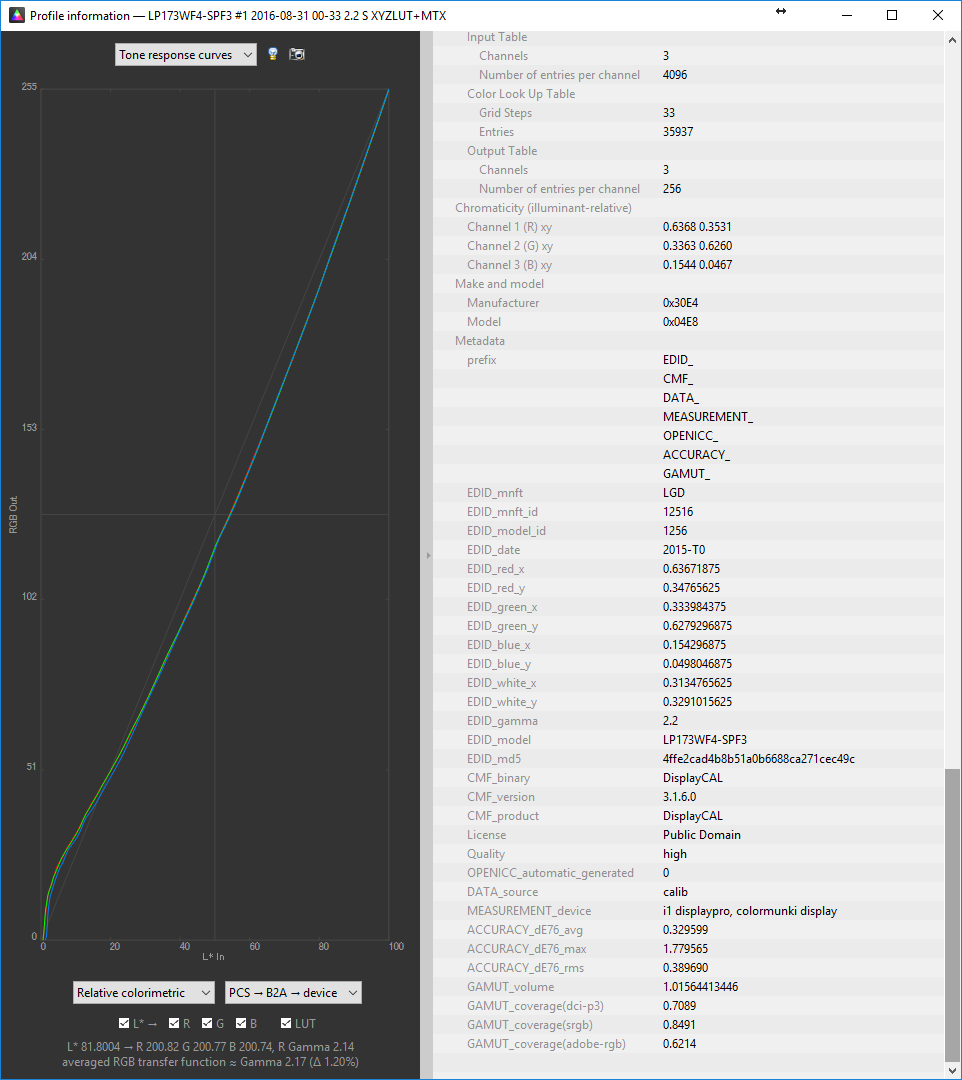Select the EDID_gamma row
Viewport: 962px width, 1080px height.
tap(689, 721)
